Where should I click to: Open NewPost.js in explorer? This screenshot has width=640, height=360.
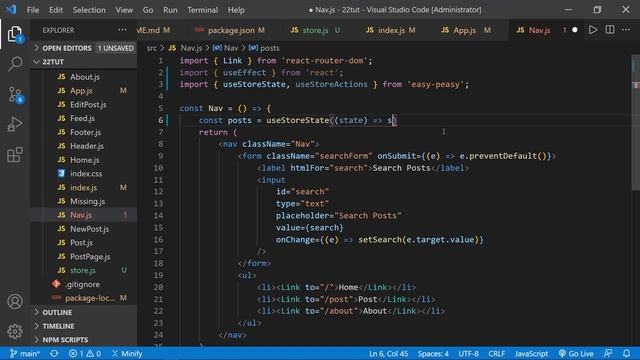89,229
